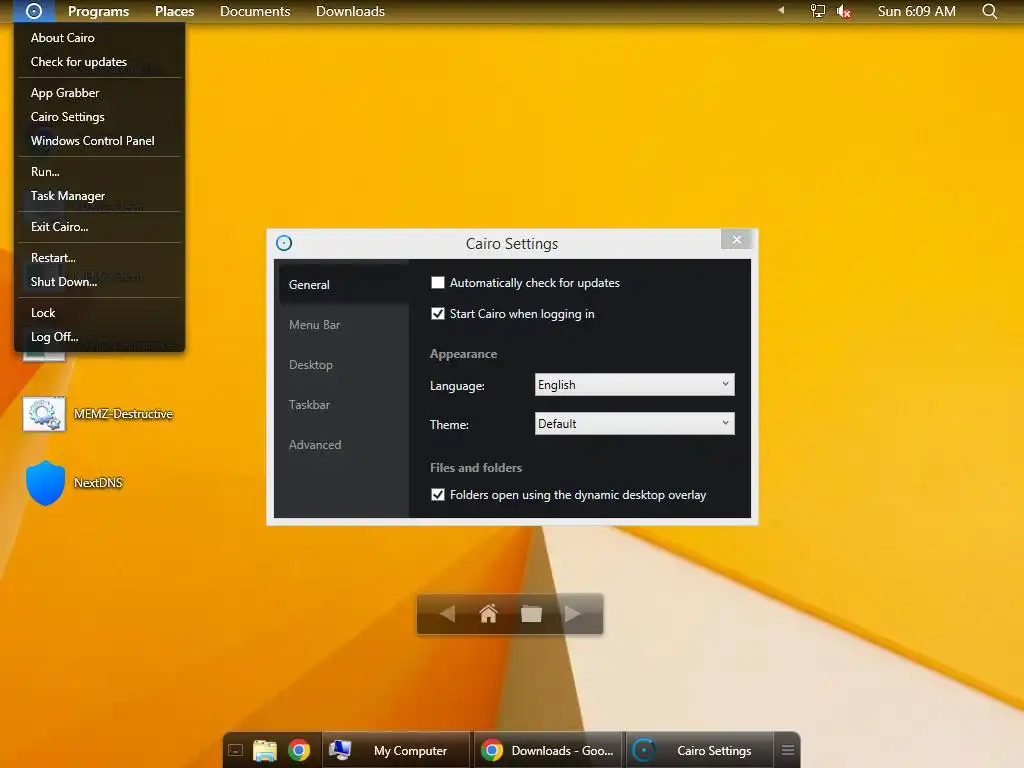Click the Cairo Settings title bar icon
The image size is (1024, 768).
click(x=284, y=243)
